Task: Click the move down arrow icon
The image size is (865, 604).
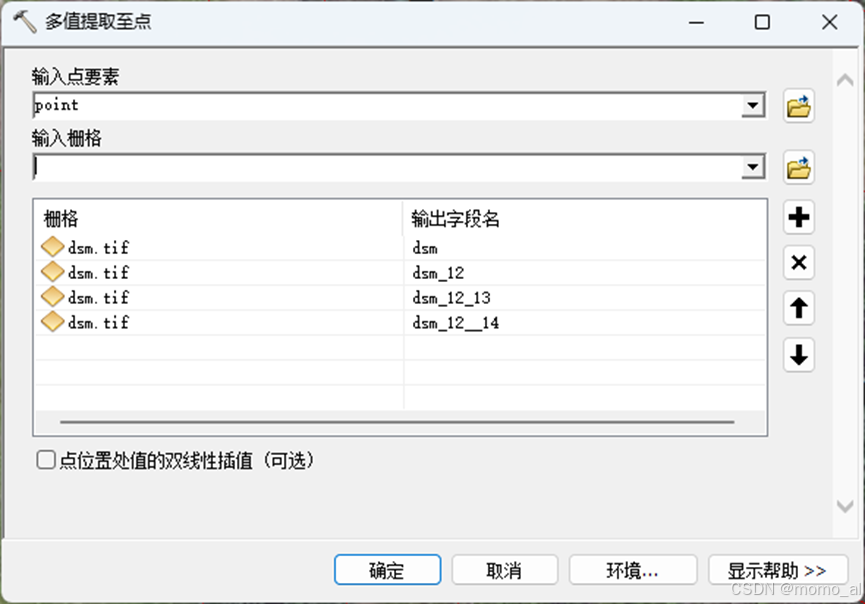Action: point(798,354)
